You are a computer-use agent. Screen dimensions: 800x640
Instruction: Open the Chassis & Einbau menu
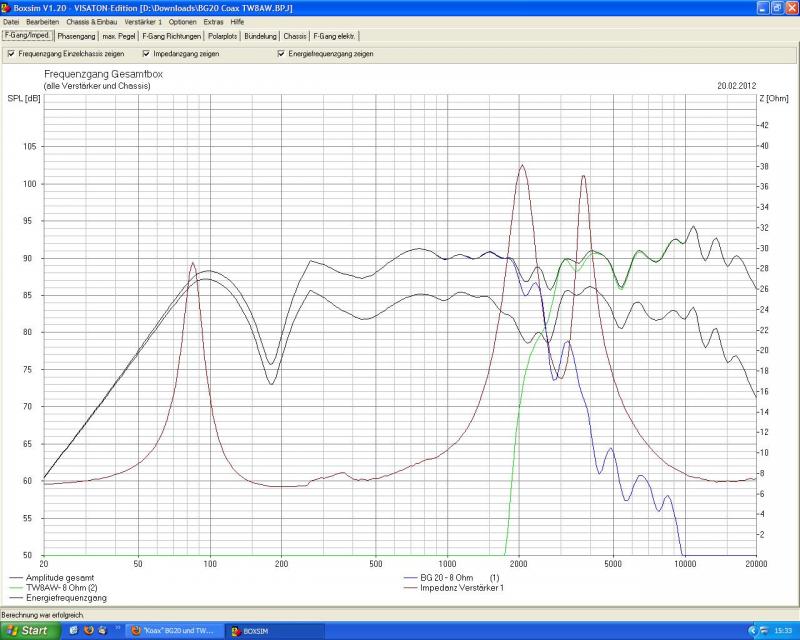click(93, 21)
